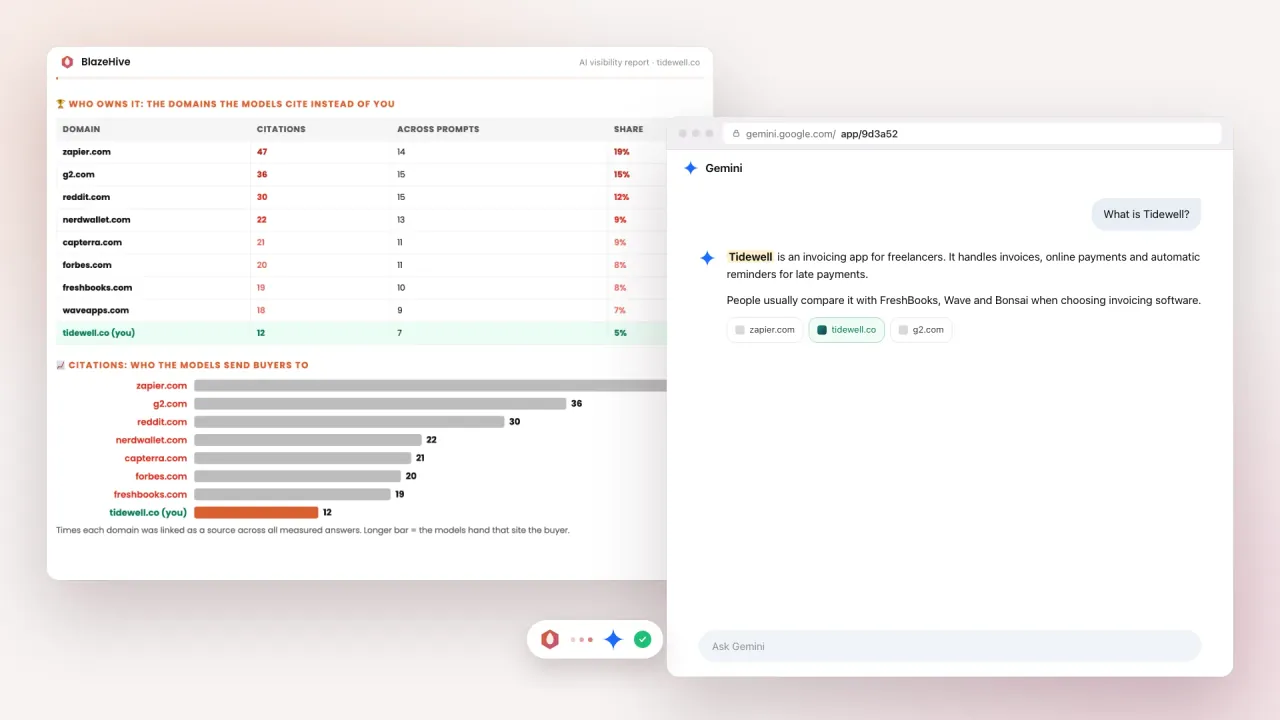Click the Gemini title text in the chat window
Screen dimensions: 1280x720
tap(724, 168)
